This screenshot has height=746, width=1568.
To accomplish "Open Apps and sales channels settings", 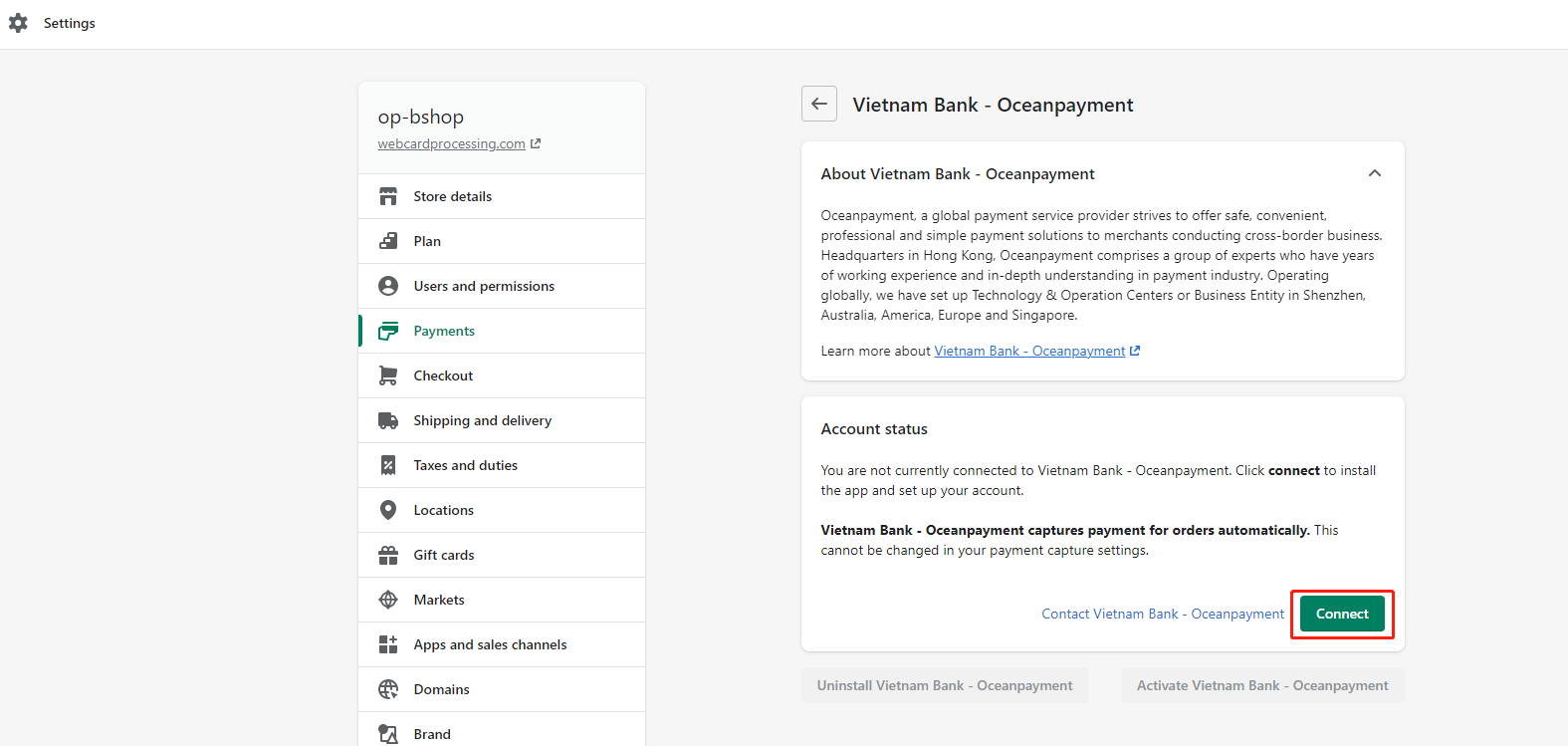I will (x=490, y=644).
